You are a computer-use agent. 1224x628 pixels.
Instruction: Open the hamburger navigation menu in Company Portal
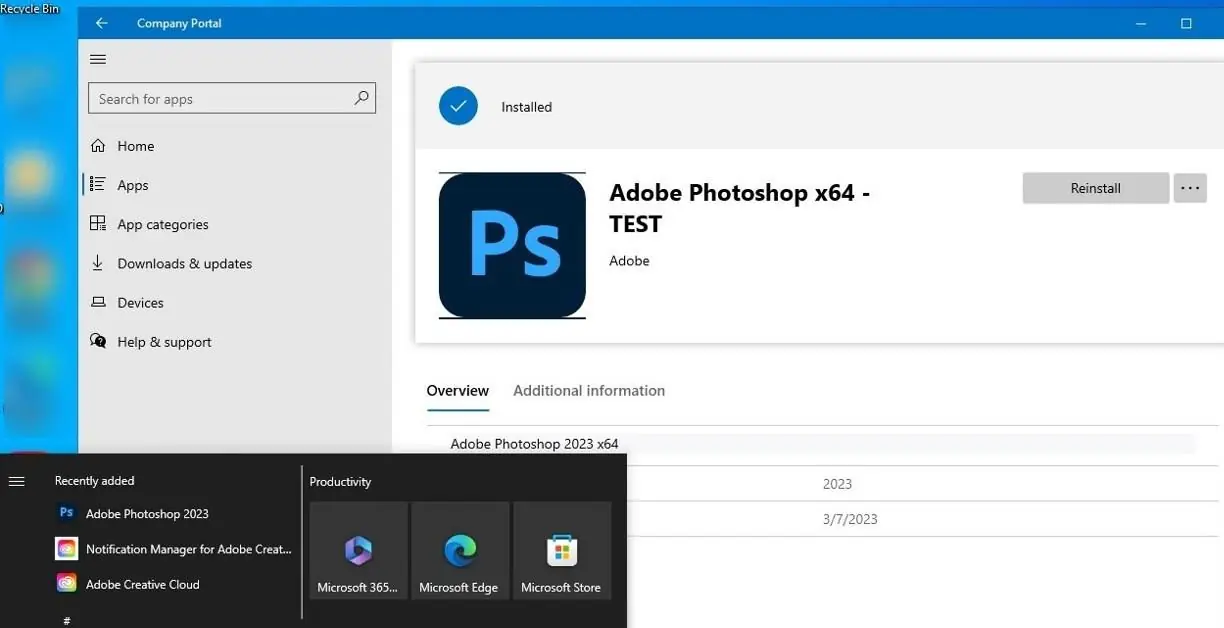[98, 59]
